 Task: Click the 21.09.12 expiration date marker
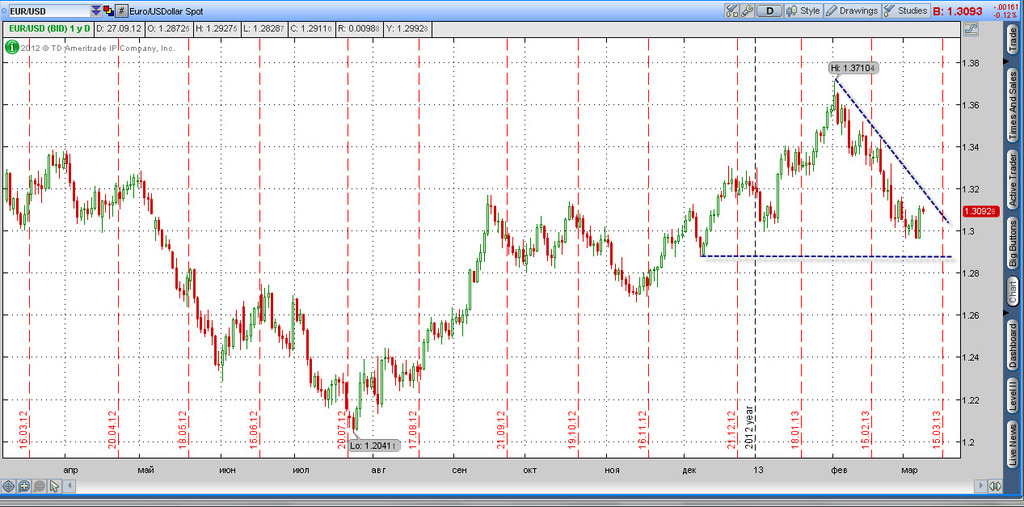coord(502,428)
